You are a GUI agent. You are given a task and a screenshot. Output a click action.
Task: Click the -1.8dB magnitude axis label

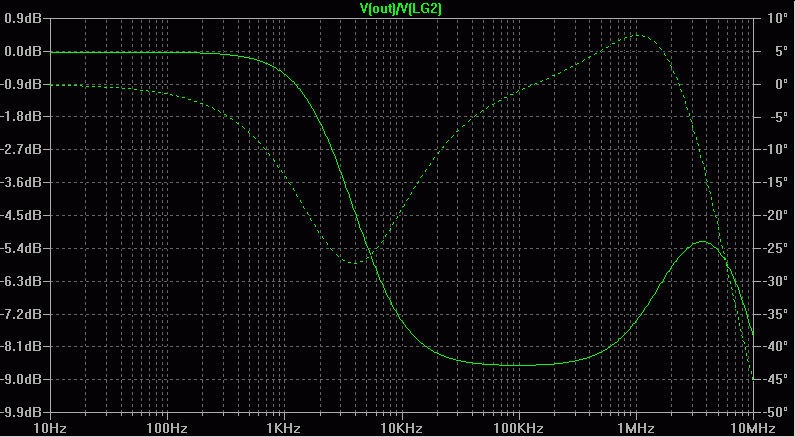point(22,117)
